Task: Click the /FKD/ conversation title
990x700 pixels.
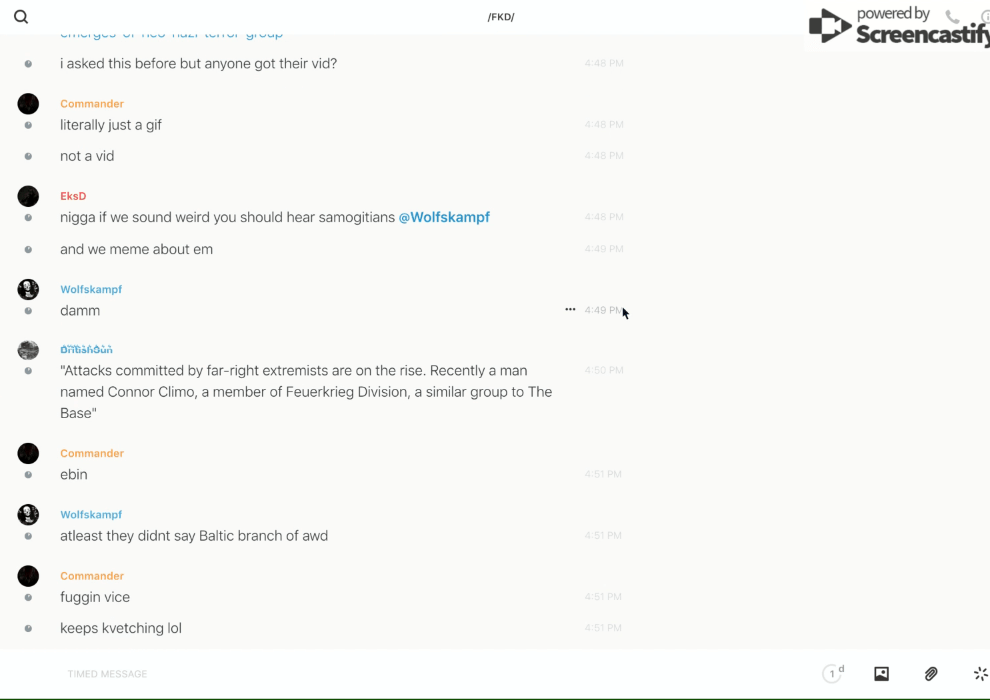Action: [x=501, y=17]
